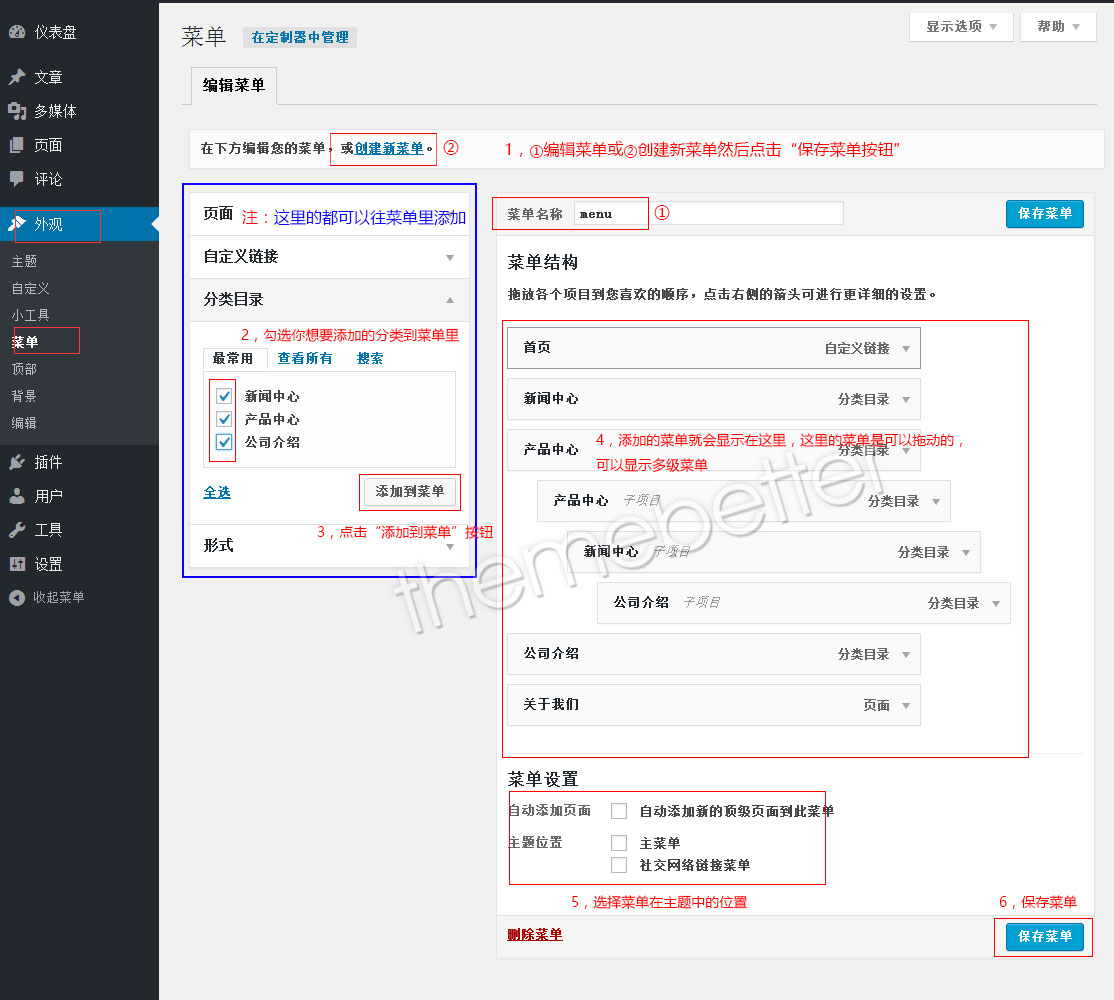Check the 主菜单 theme location checkbox
This screenshot has height=1000, width=1114.
619,842
